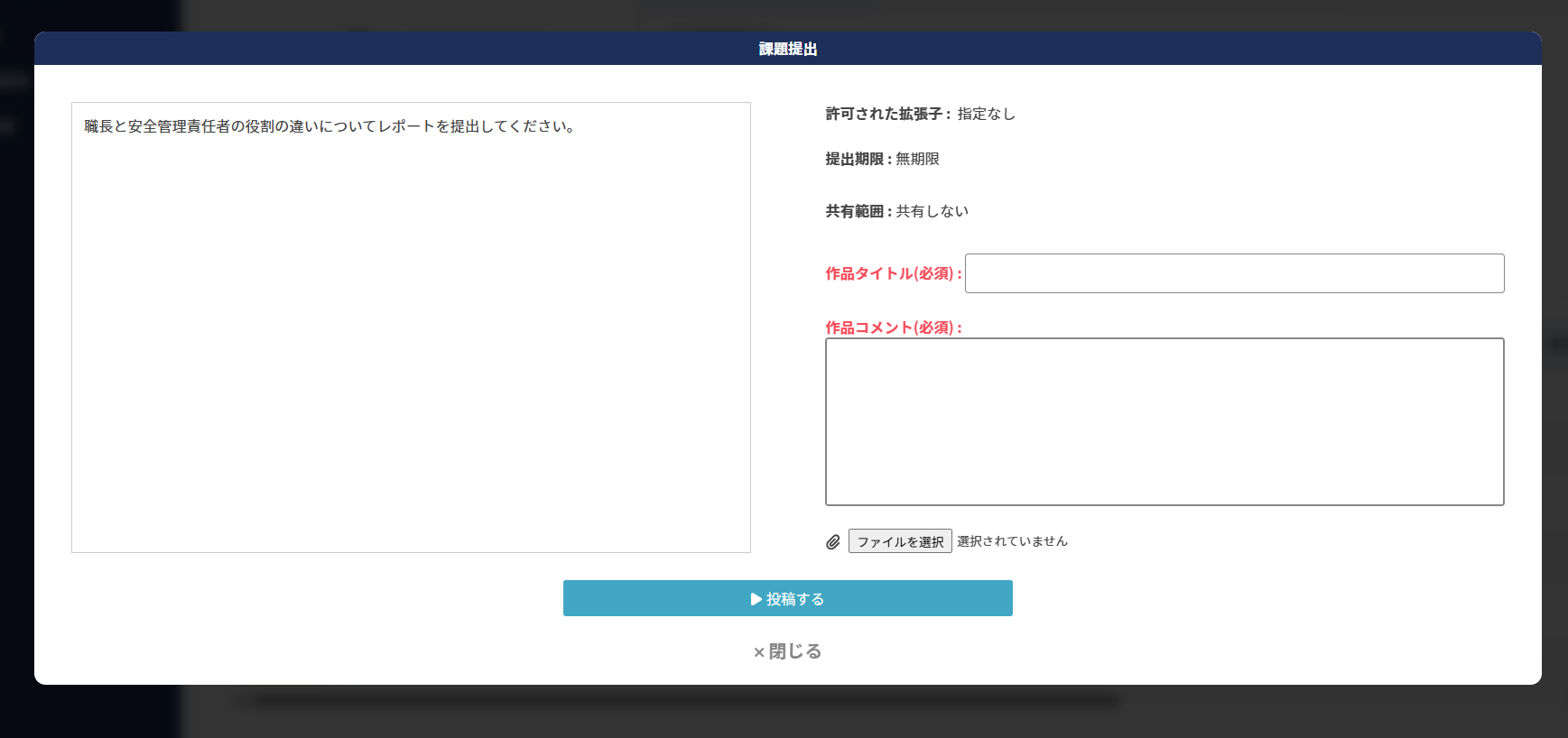Click the 選択されていません file status text
1568x738 pixels.
point(1012,541)
